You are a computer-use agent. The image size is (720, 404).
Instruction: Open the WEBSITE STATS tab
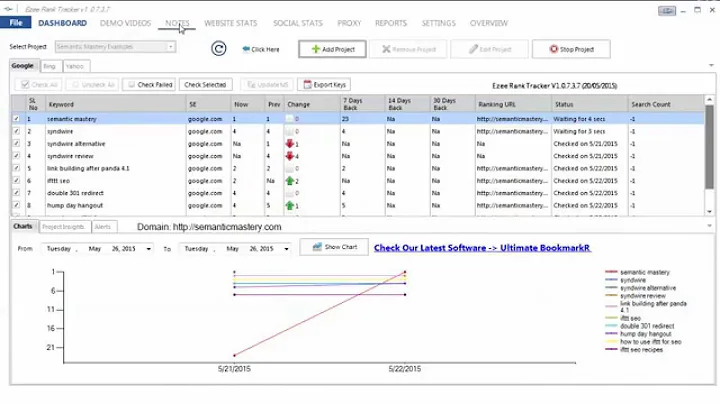point(231,23)
